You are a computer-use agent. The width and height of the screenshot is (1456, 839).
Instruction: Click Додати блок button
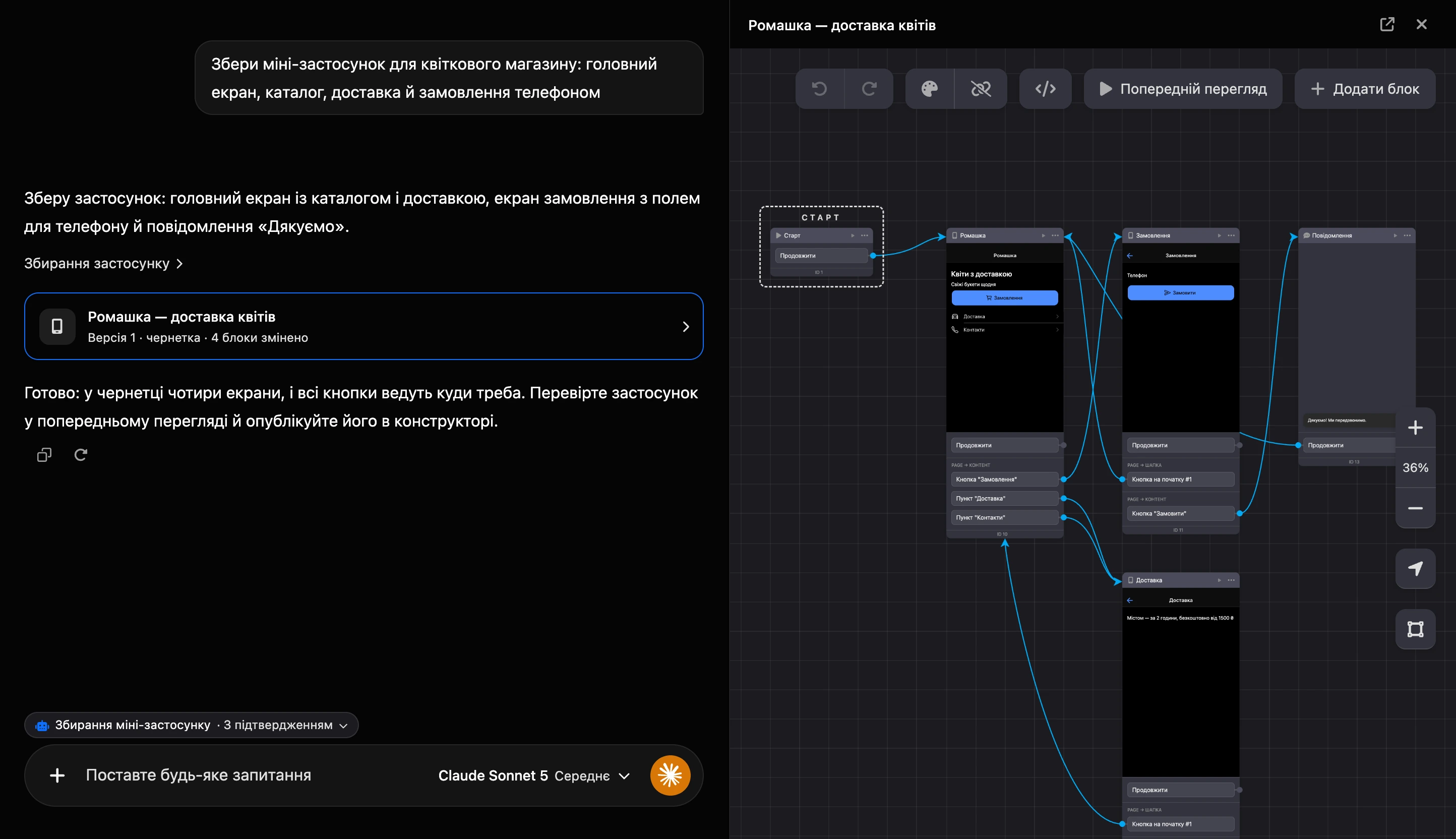[1365, 89]
